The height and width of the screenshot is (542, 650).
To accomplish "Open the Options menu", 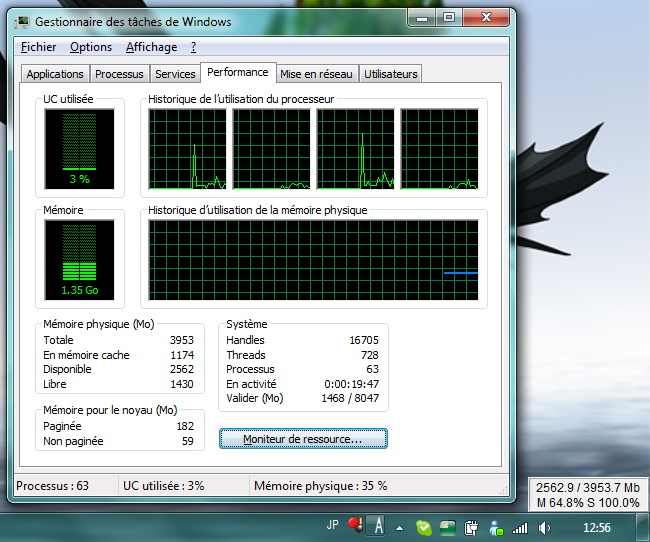I will [x=91, y=47].
